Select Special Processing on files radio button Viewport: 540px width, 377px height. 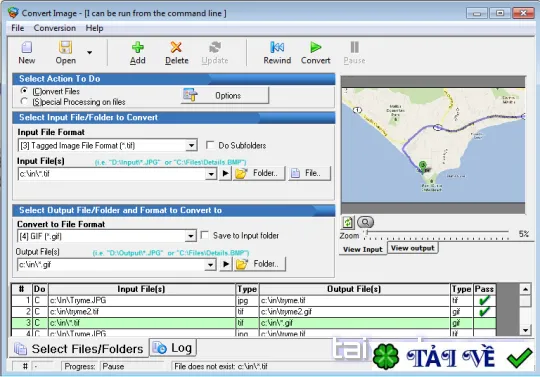click(24, 102)
